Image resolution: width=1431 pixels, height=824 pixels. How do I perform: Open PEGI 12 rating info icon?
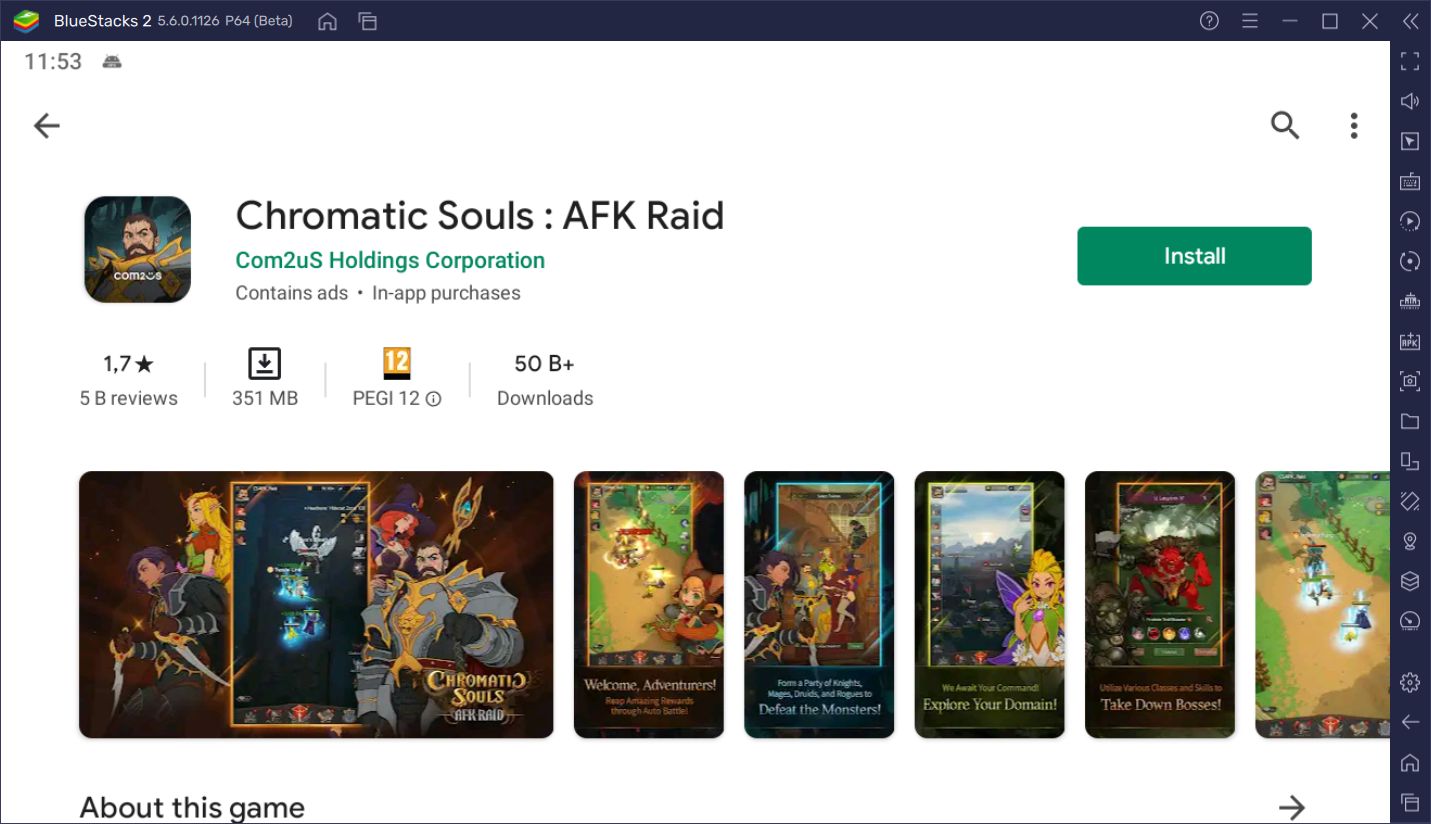[x=433, y=399]
